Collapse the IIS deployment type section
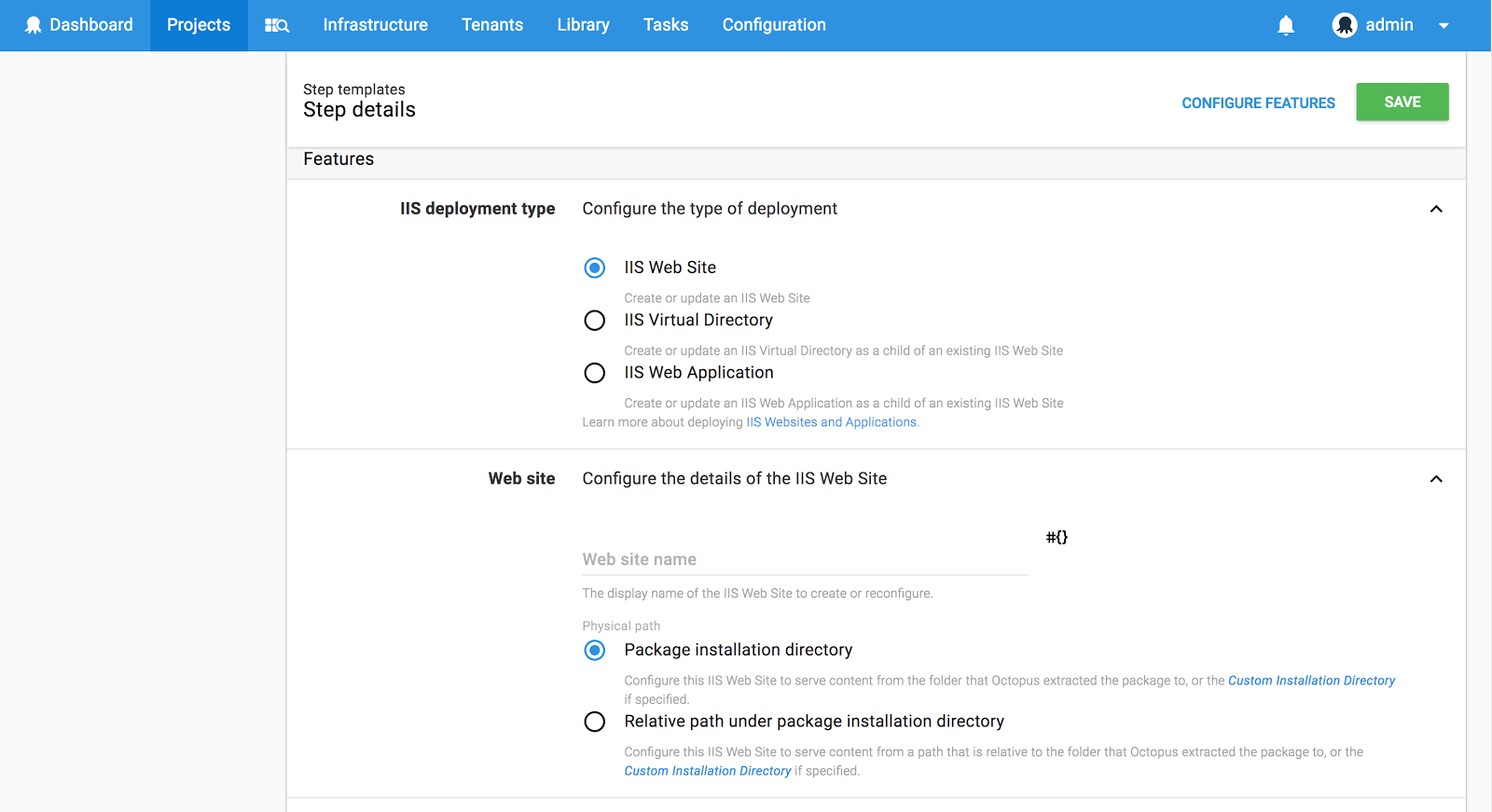Viewport: 1492px width, 812px height. pos(1436,209)
